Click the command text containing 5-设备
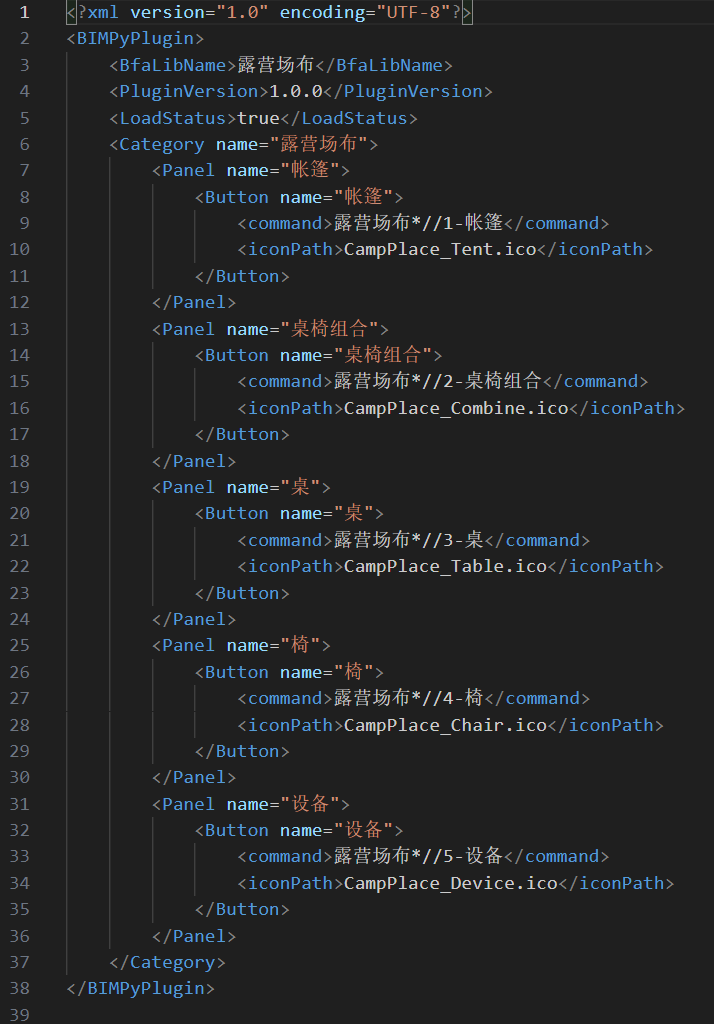This screenshot has width=714, height=1024. click(418, 856)
